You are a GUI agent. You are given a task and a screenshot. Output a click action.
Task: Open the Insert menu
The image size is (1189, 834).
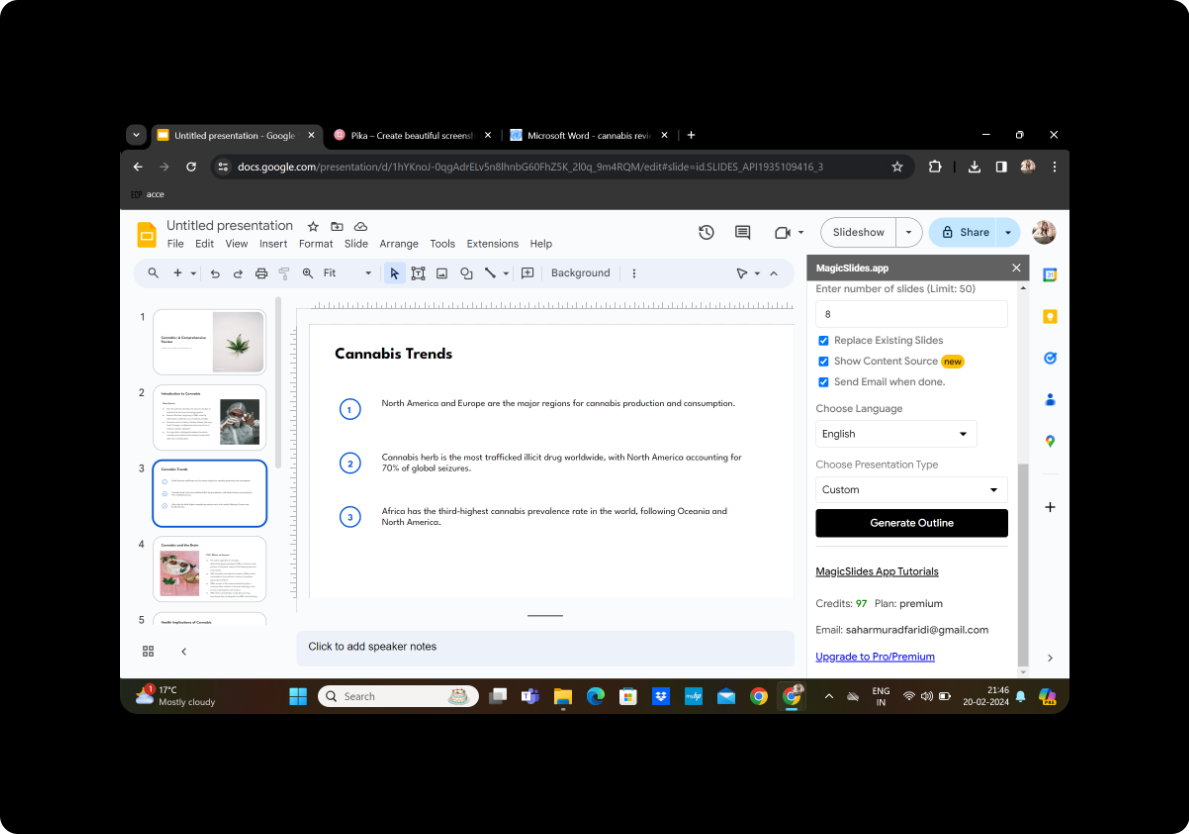(x=273, y=244)
